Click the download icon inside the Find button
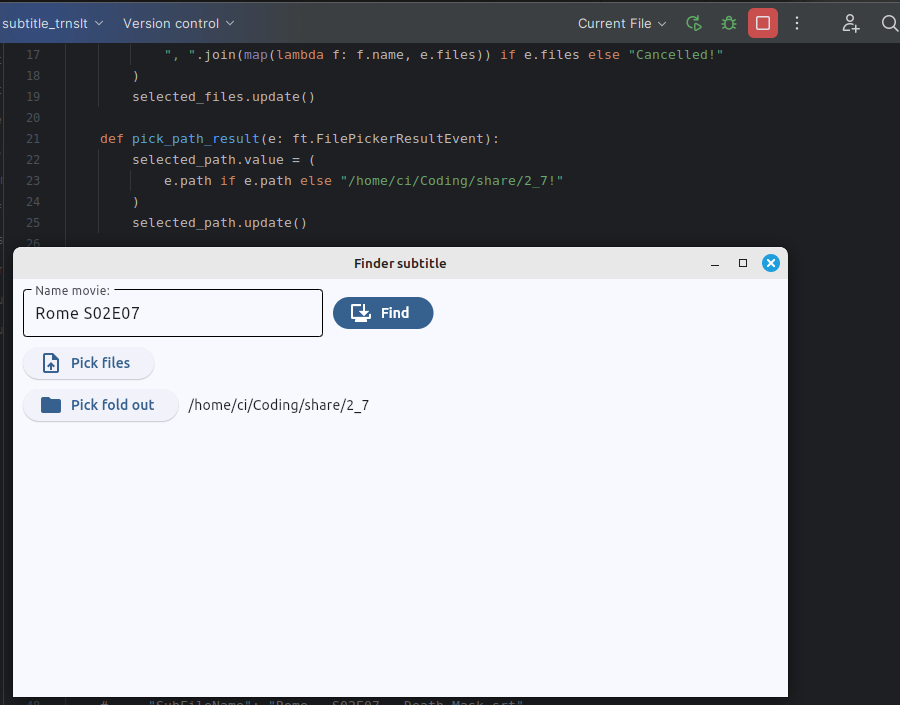The width and height of the screenshot is (900, 705). [x=360, y=313]
